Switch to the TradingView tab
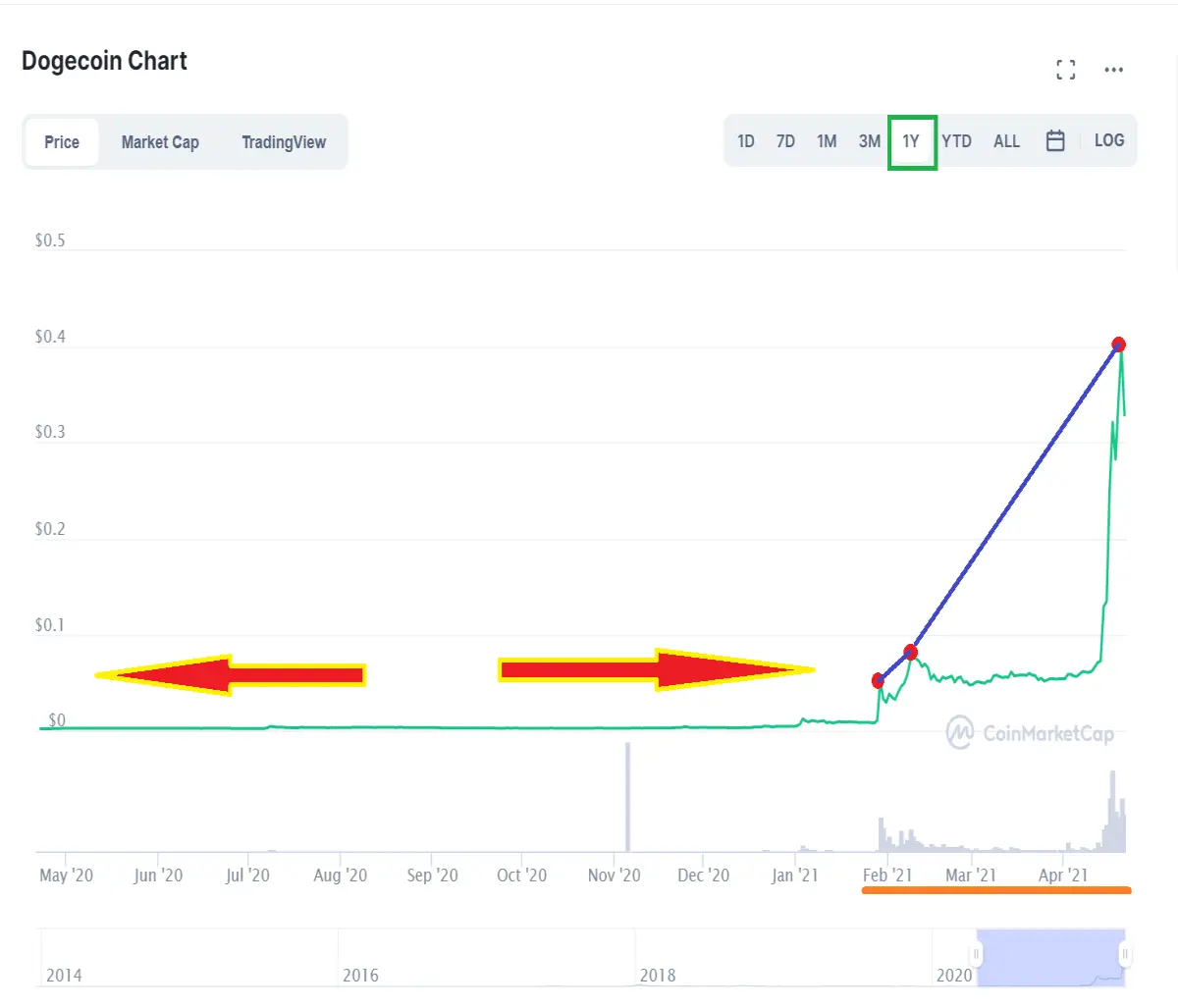 (x=284, y=142)
